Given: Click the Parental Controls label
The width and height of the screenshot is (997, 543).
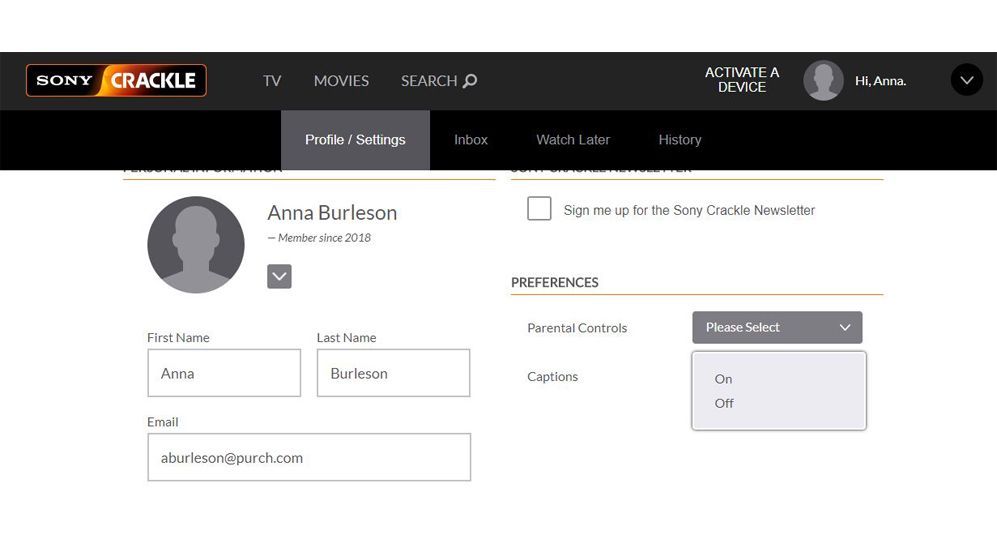Looking at the screenshot, I should (x=577, y=328).
